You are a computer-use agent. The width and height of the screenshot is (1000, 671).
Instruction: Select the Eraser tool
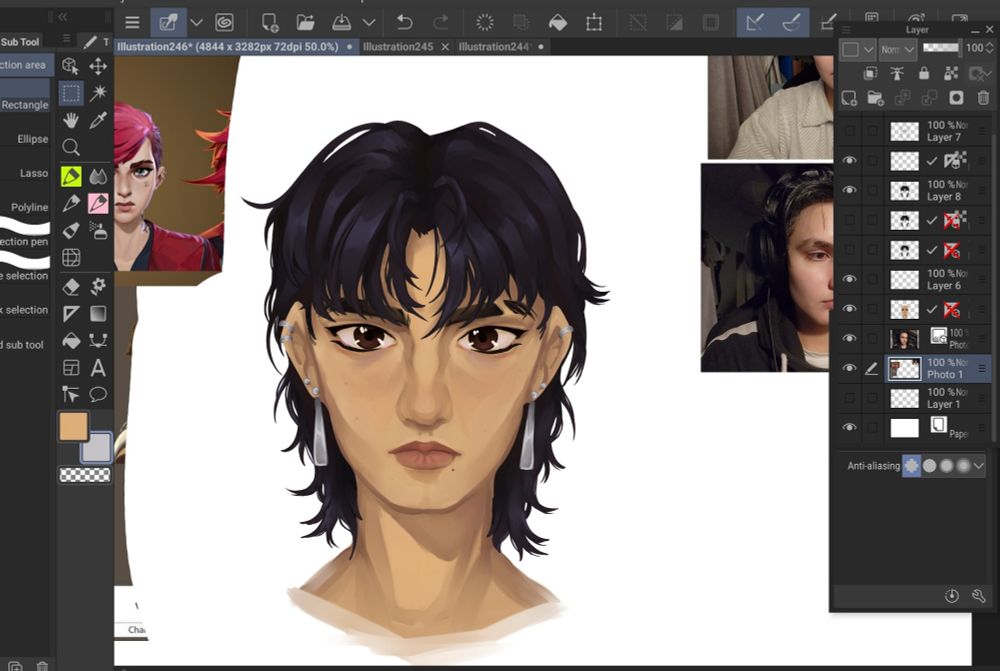(71, 286)
